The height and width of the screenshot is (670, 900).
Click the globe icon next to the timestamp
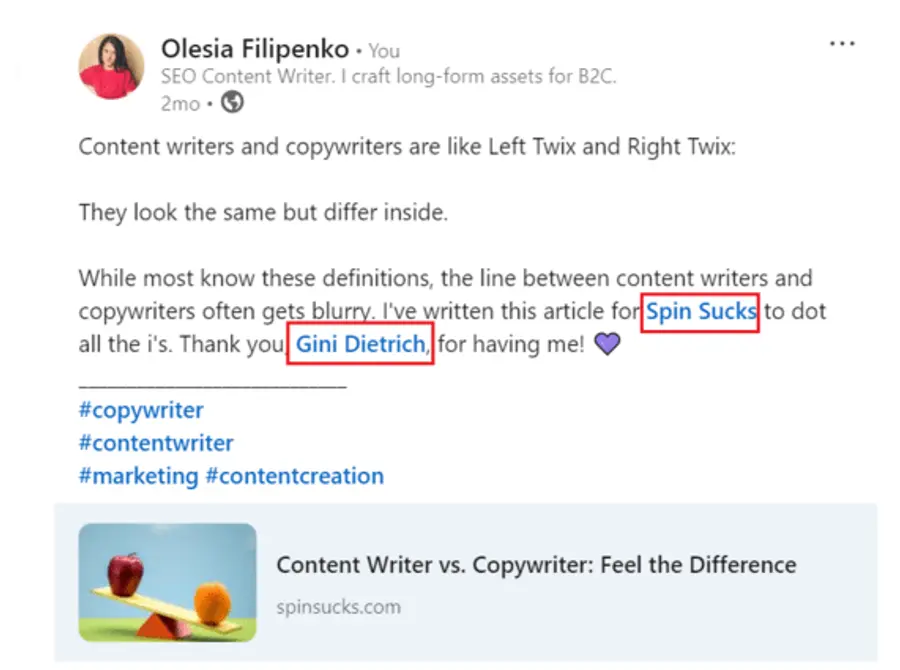230,102
